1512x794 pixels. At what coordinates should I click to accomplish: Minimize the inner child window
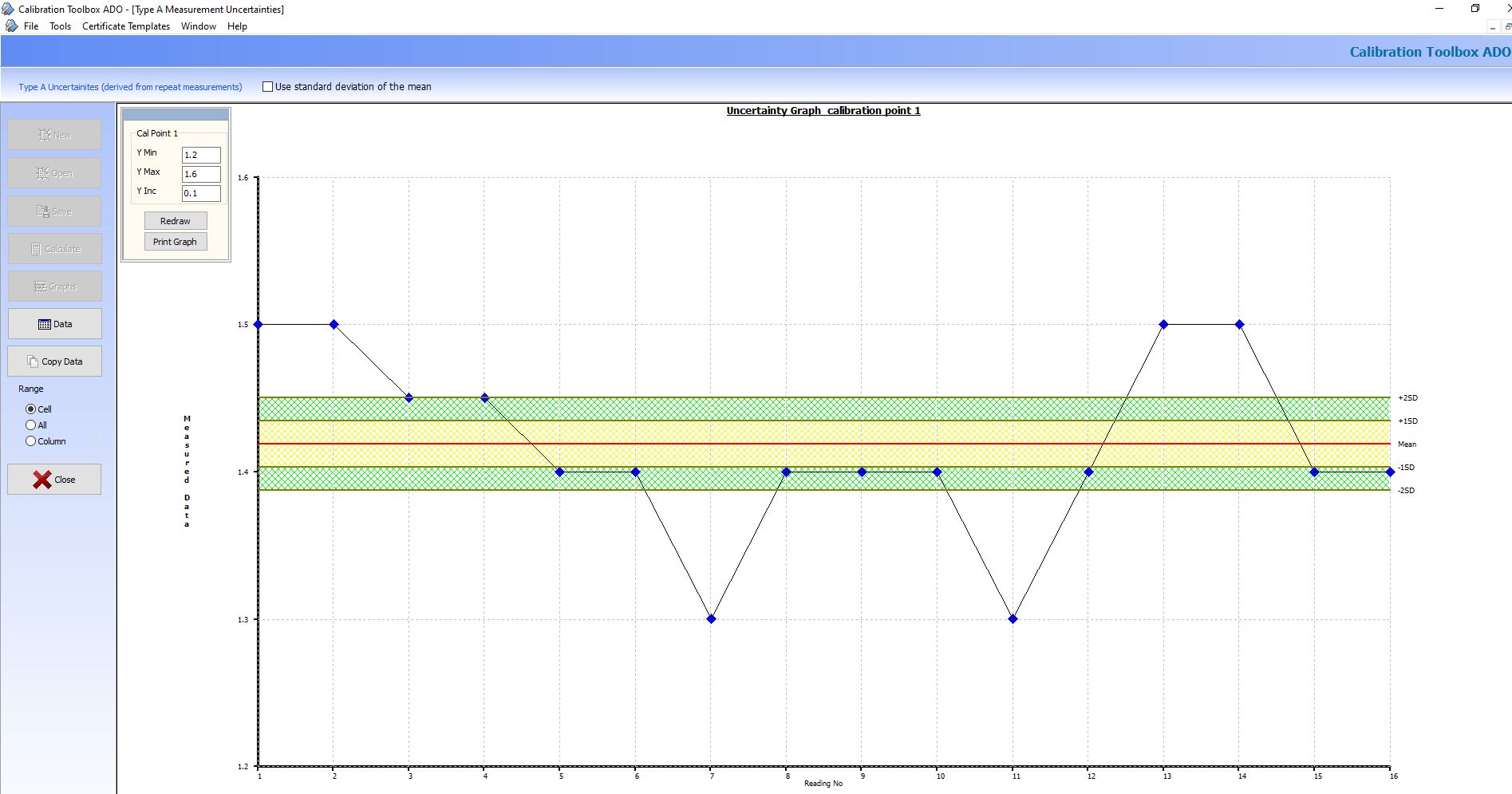1491,26
